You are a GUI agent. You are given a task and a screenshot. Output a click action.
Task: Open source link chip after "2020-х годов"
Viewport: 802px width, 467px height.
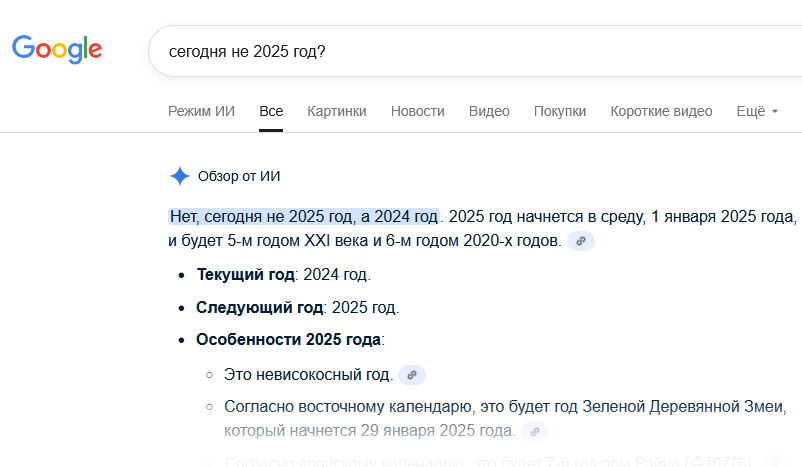tap(581, 241)
